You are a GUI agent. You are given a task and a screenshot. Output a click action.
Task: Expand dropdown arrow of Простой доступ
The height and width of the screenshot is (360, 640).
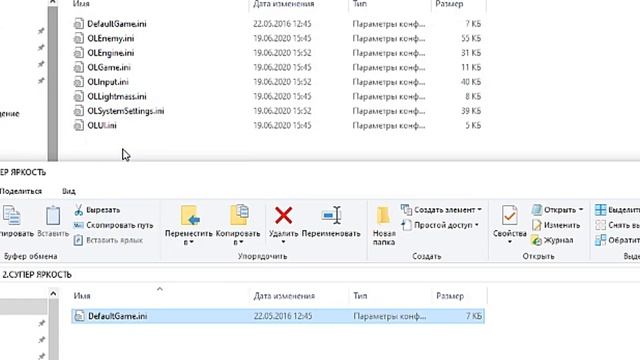coord(476,225)
